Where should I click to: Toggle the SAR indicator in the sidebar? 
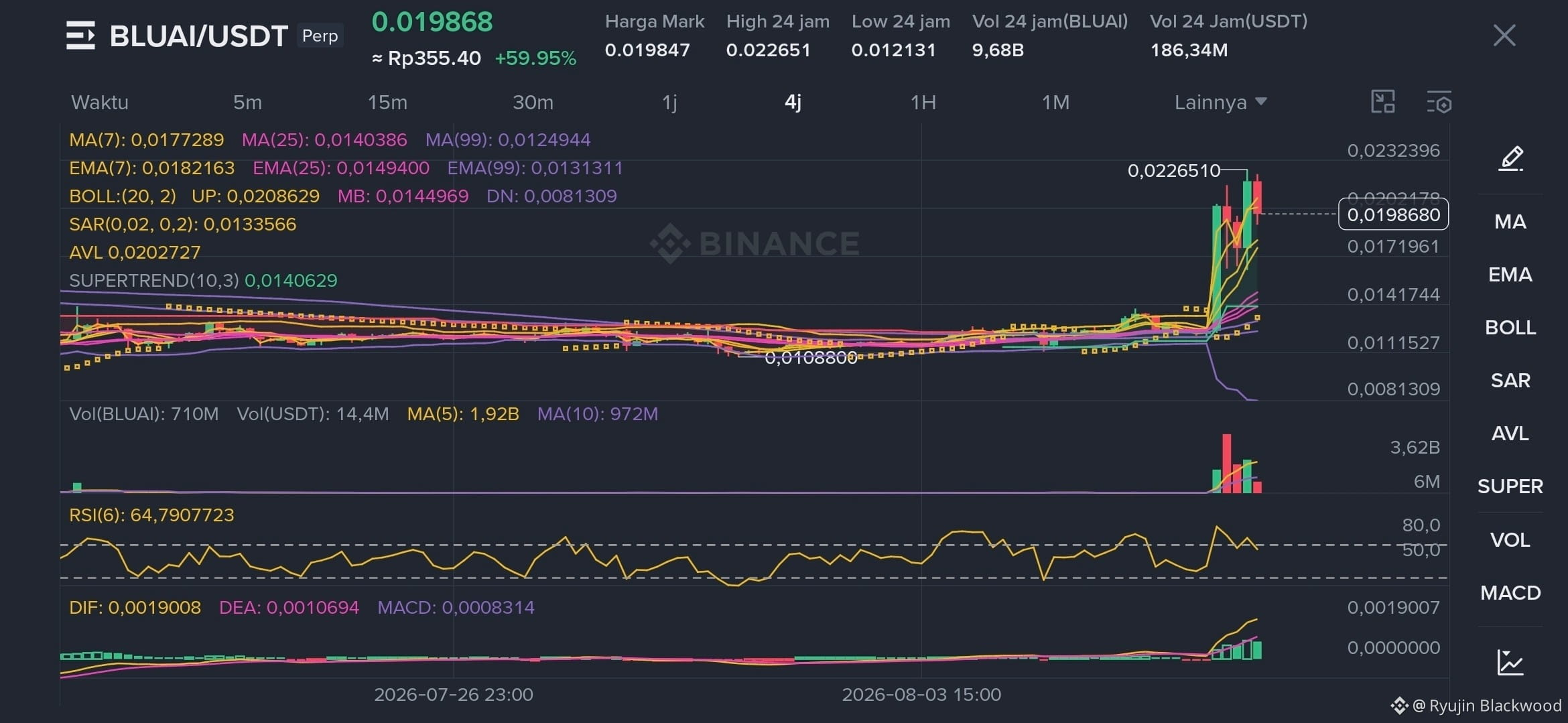pos(1510,381)
